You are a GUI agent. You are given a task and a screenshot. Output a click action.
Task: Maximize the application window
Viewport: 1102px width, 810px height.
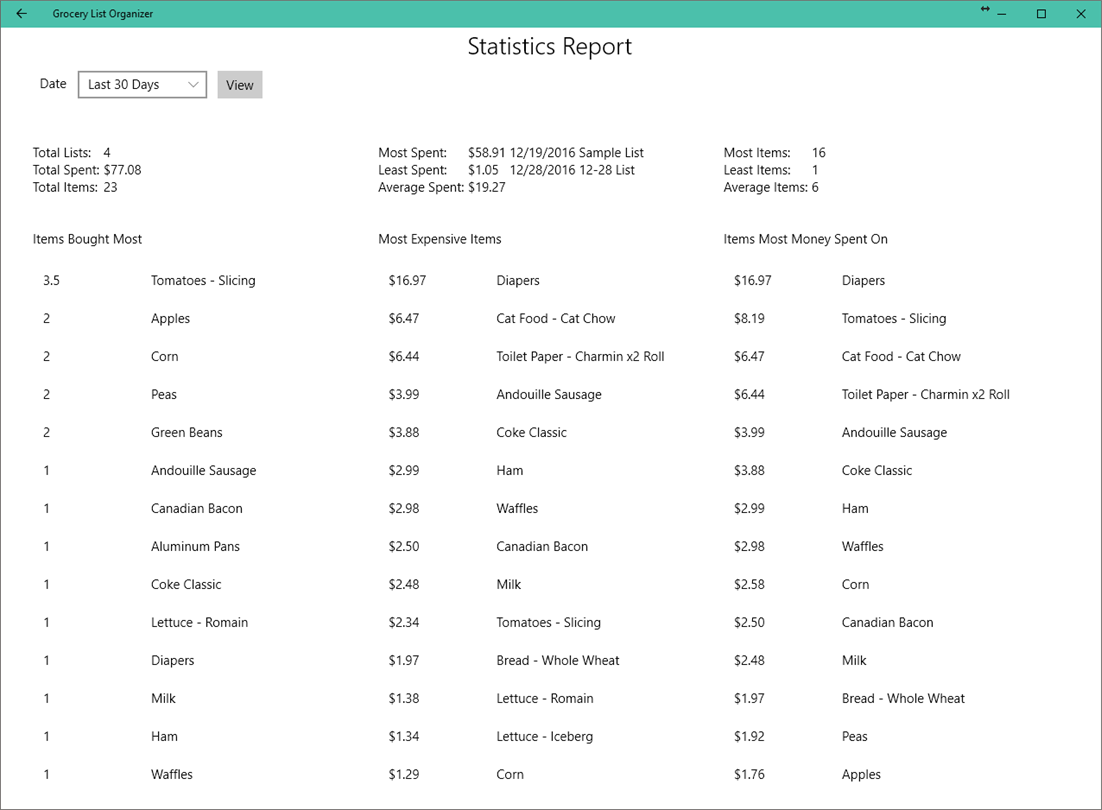[1042, 14]
